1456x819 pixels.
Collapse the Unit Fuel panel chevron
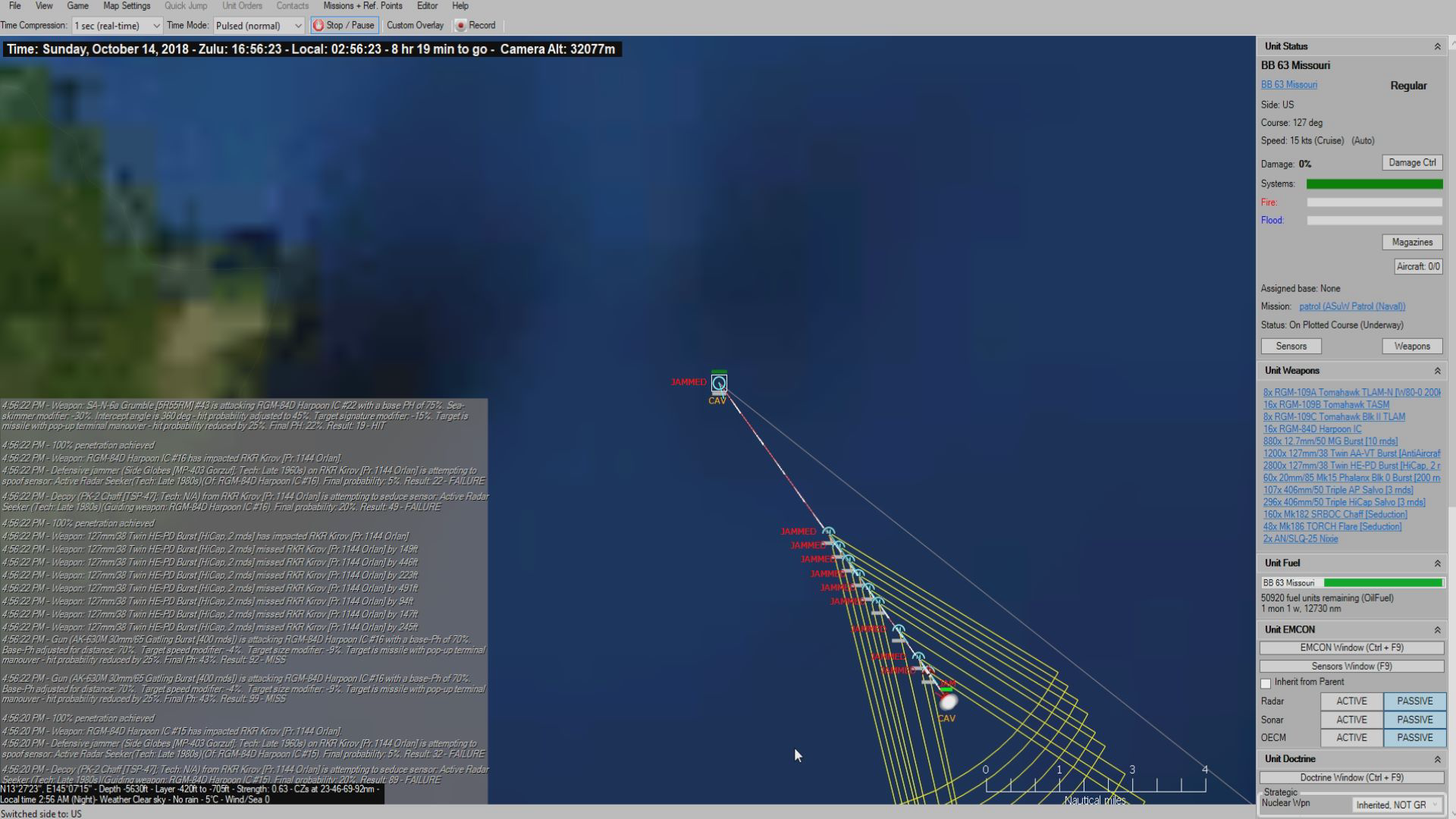1436,563
